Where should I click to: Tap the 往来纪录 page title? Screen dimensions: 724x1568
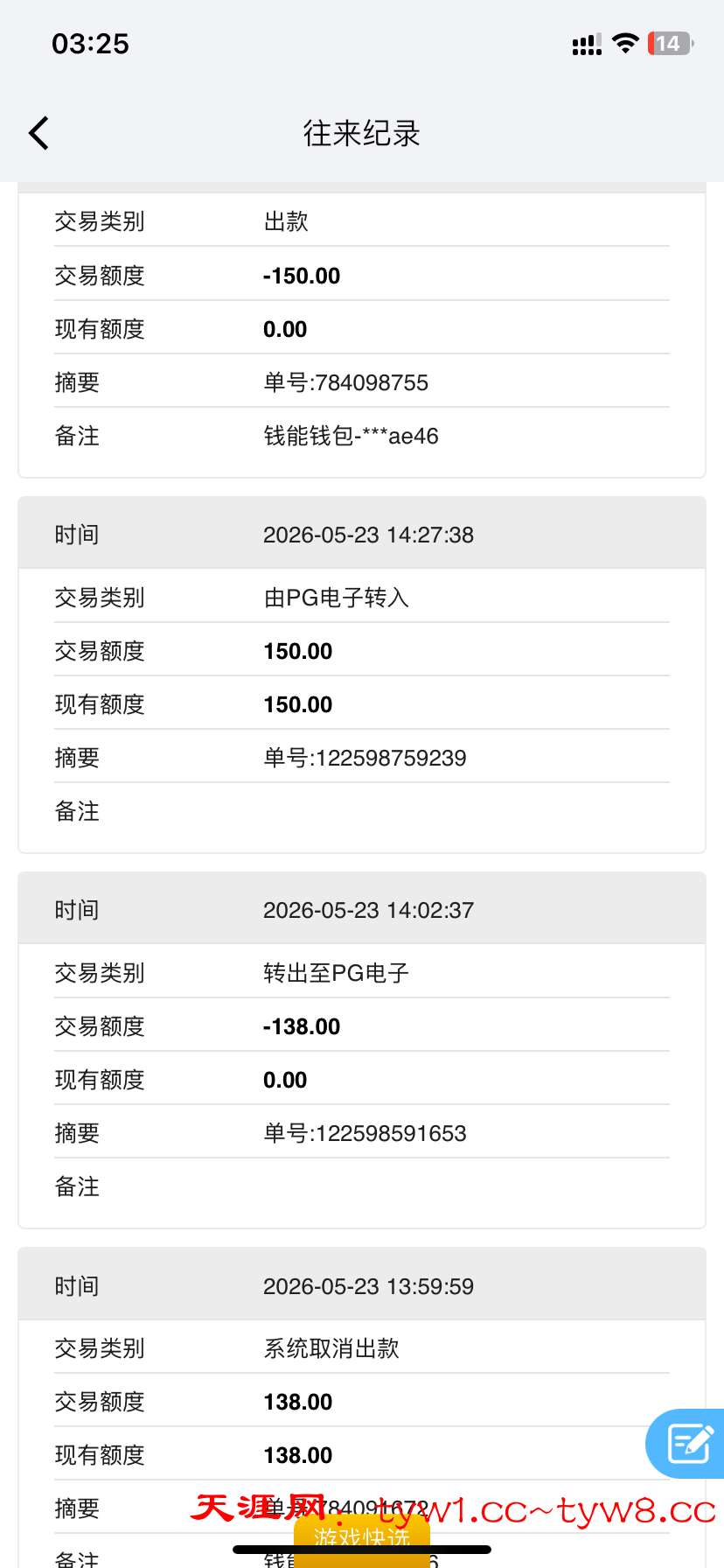(x=362, y=133)
